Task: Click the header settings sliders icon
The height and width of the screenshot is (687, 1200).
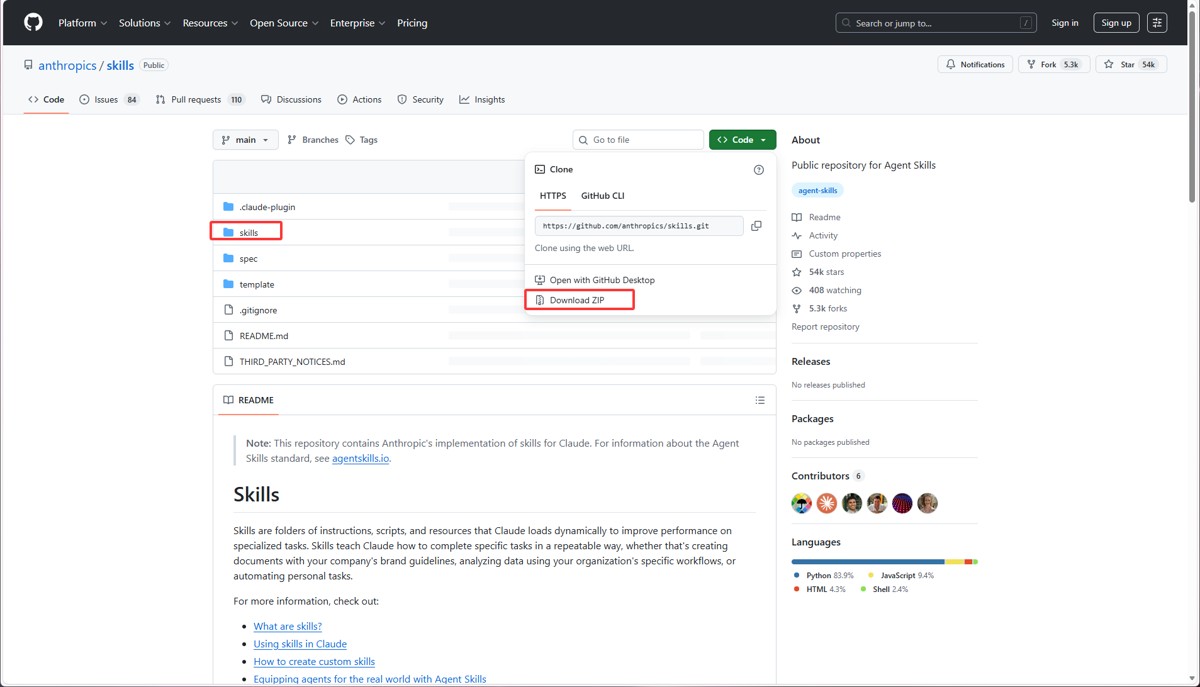Action: [x=1157, y=22]
